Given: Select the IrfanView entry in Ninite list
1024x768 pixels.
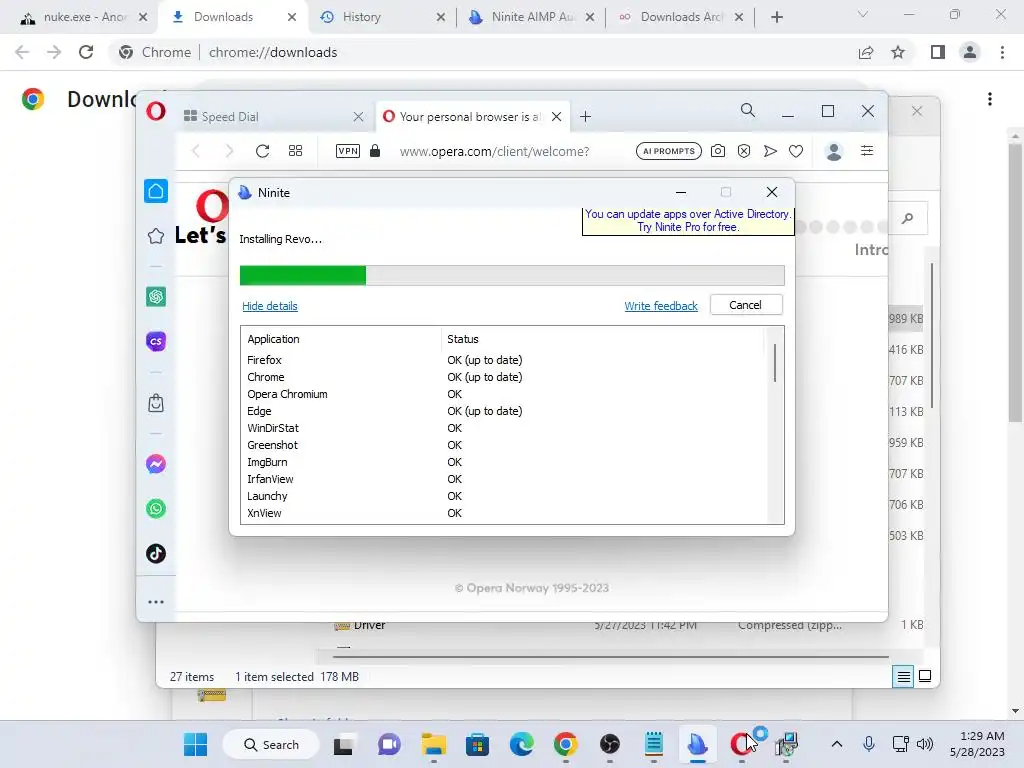Looking at the screenshot, I should (x=502, y=479).
